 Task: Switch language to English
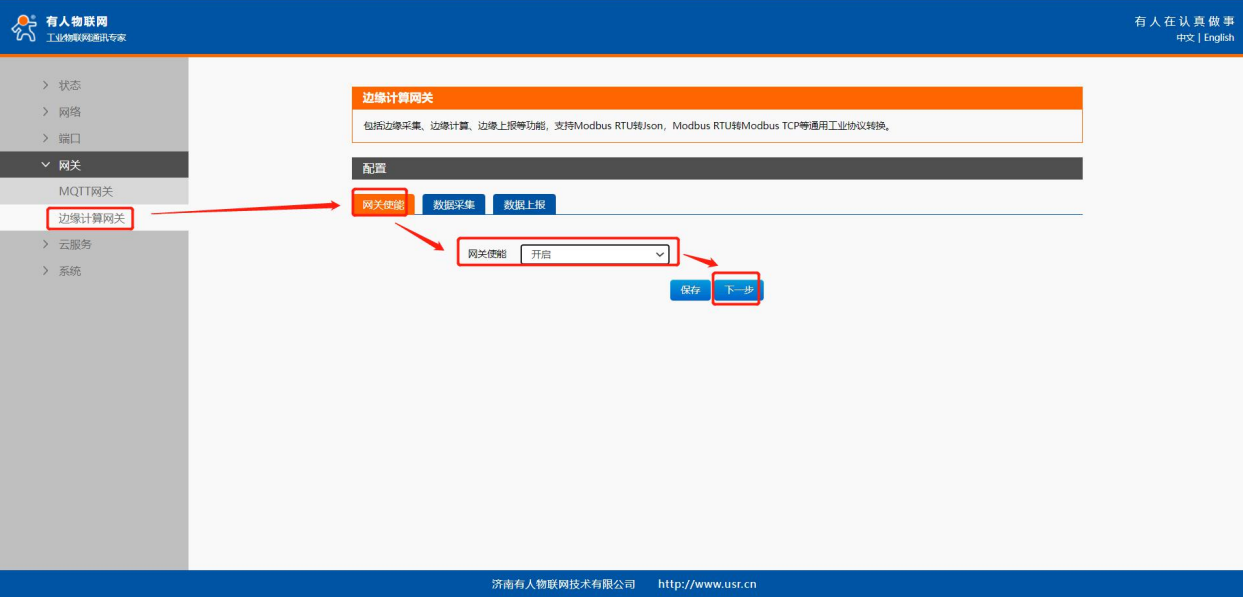[x=1219, y=38]
